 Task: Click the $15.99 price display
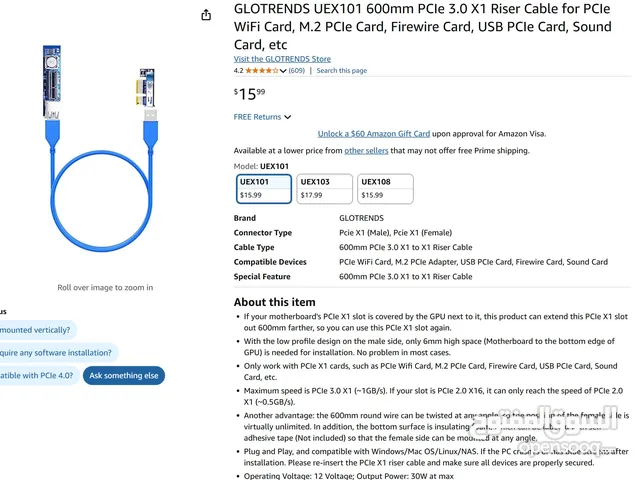(249, 94)
